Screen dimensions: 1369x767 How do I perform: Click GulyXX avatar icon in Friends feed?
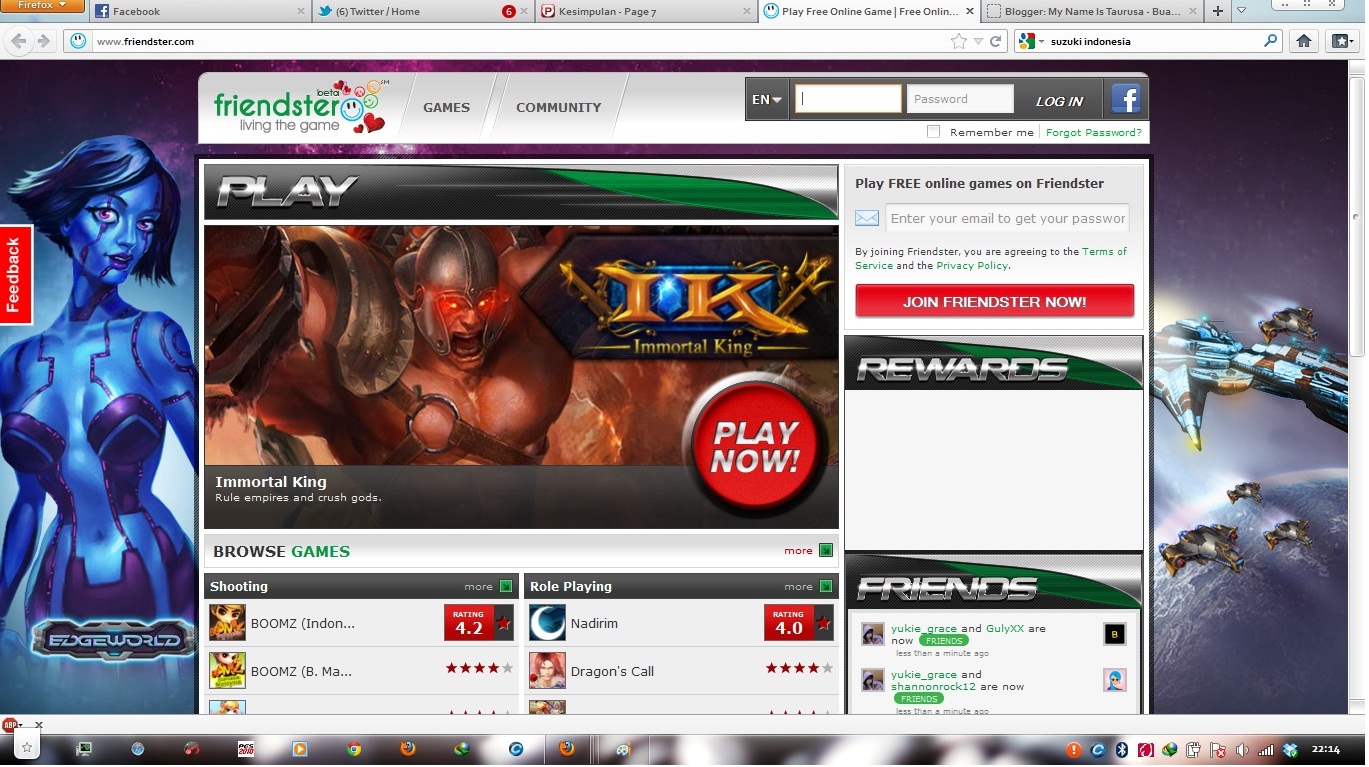(1115, 634)
